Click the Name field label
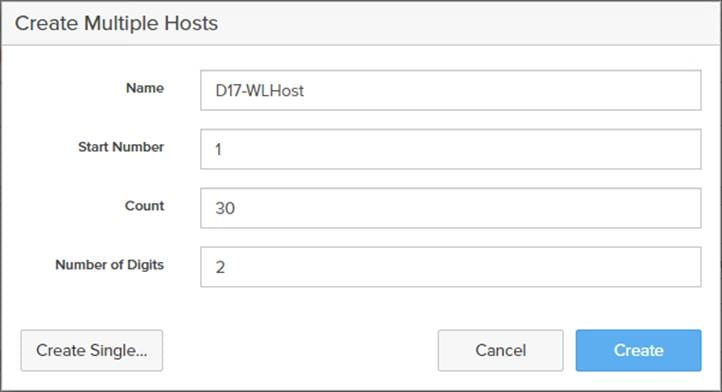Viewport: 722px width, 392px height. coord(145,88)
